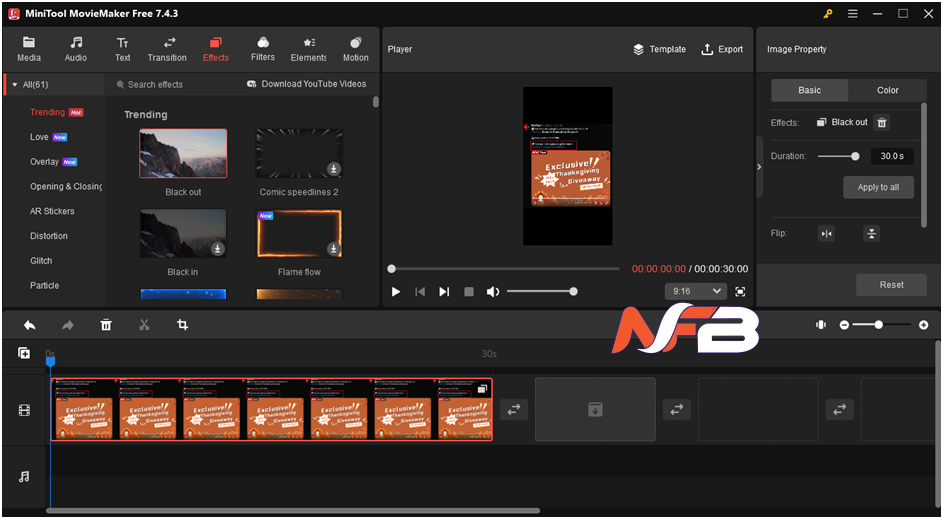943x519 pixels.
Task: Click the player progress bar
Action: [x=504, y=269]
